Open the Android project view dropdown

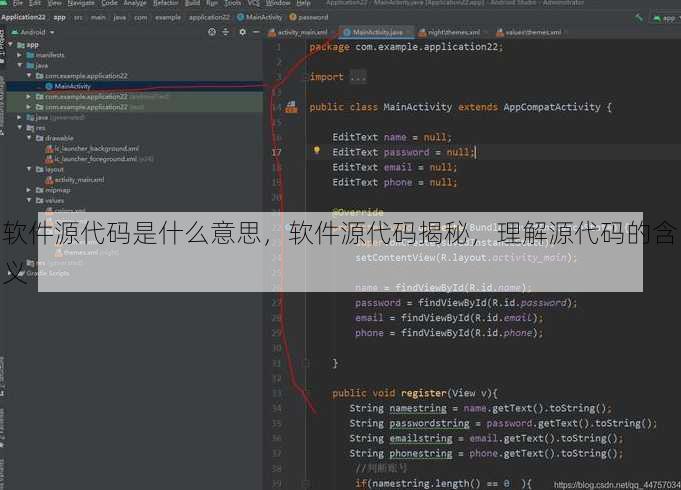point(33,32)
